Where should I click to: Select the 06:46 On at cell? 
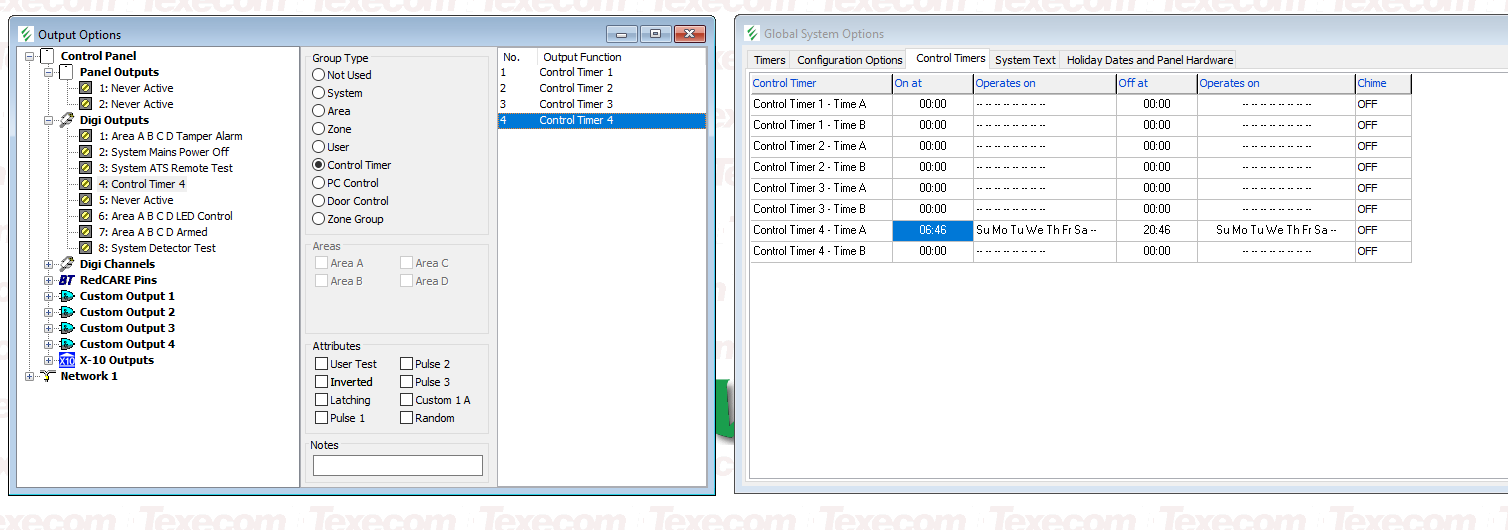tap(932, 230)
